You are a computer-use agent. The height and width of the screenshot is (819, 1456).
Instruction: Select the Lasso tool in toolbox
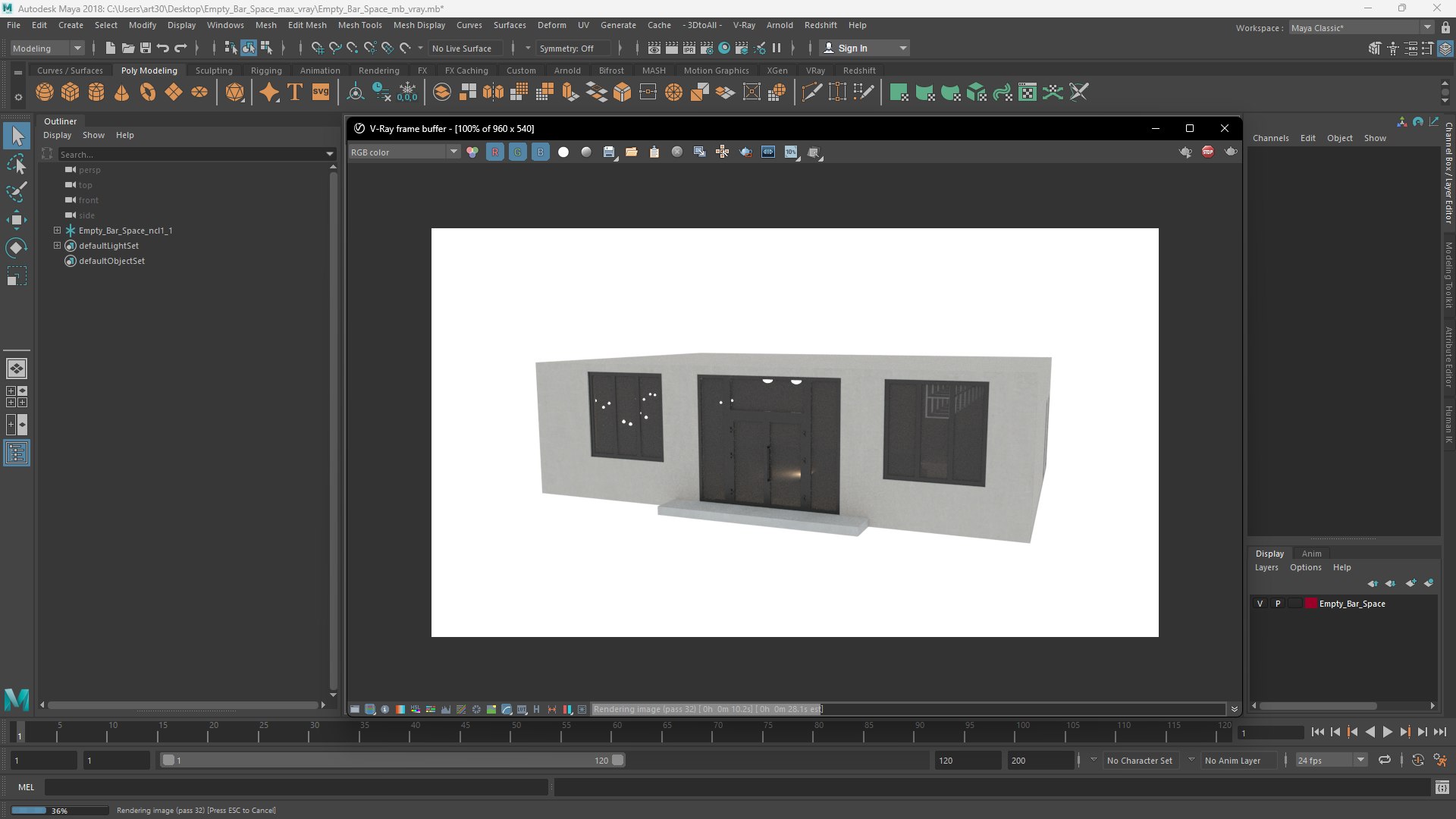tap(16, 164)
